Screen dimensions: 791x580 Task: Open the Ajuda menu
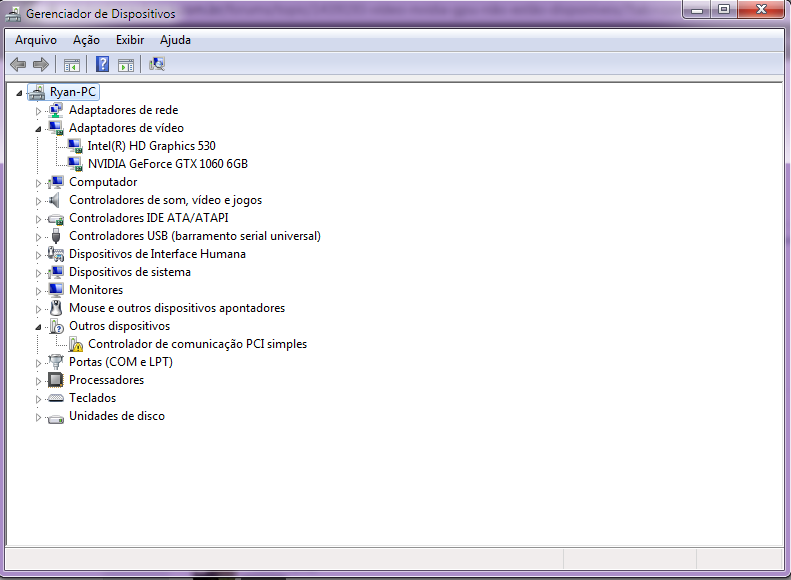point(176,40)
